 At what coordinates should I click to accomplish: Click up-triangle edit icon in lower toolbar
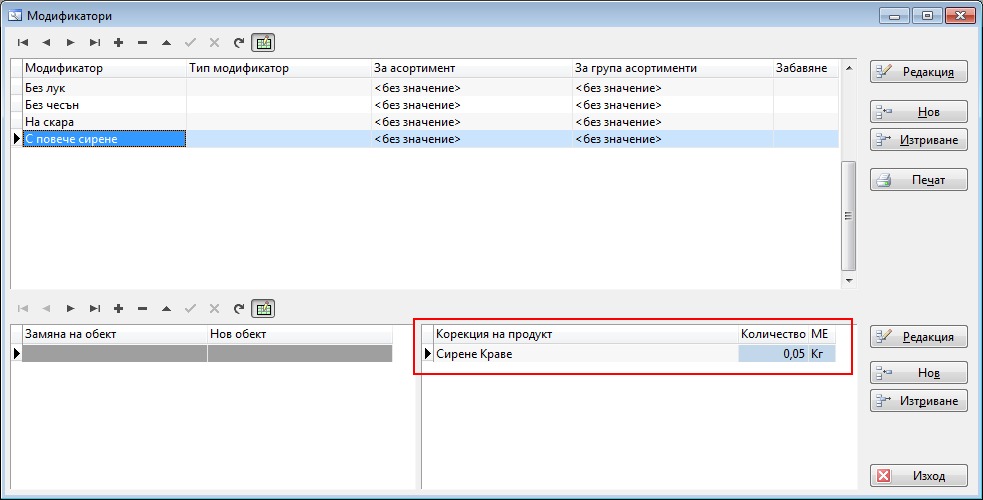tap(166, 308)
